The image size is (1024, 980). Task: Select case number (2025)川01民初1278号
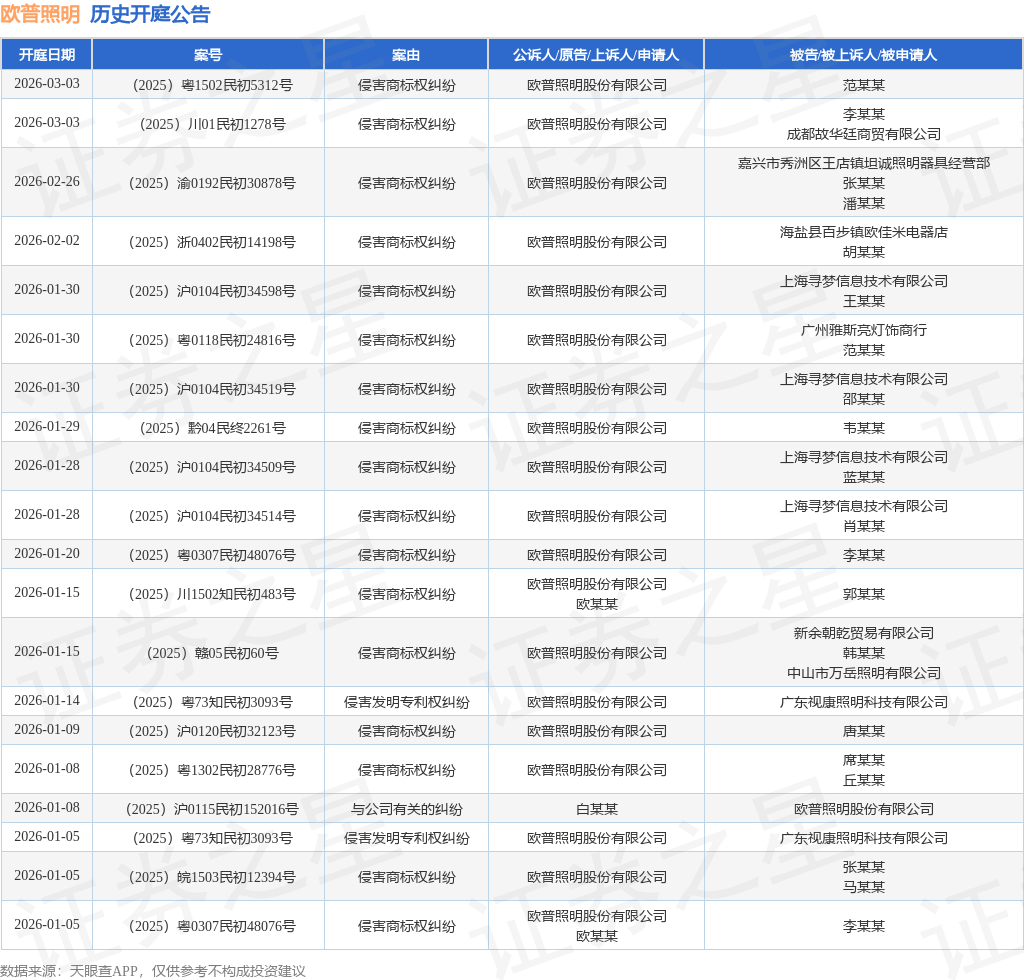click(x=212, y=124)
